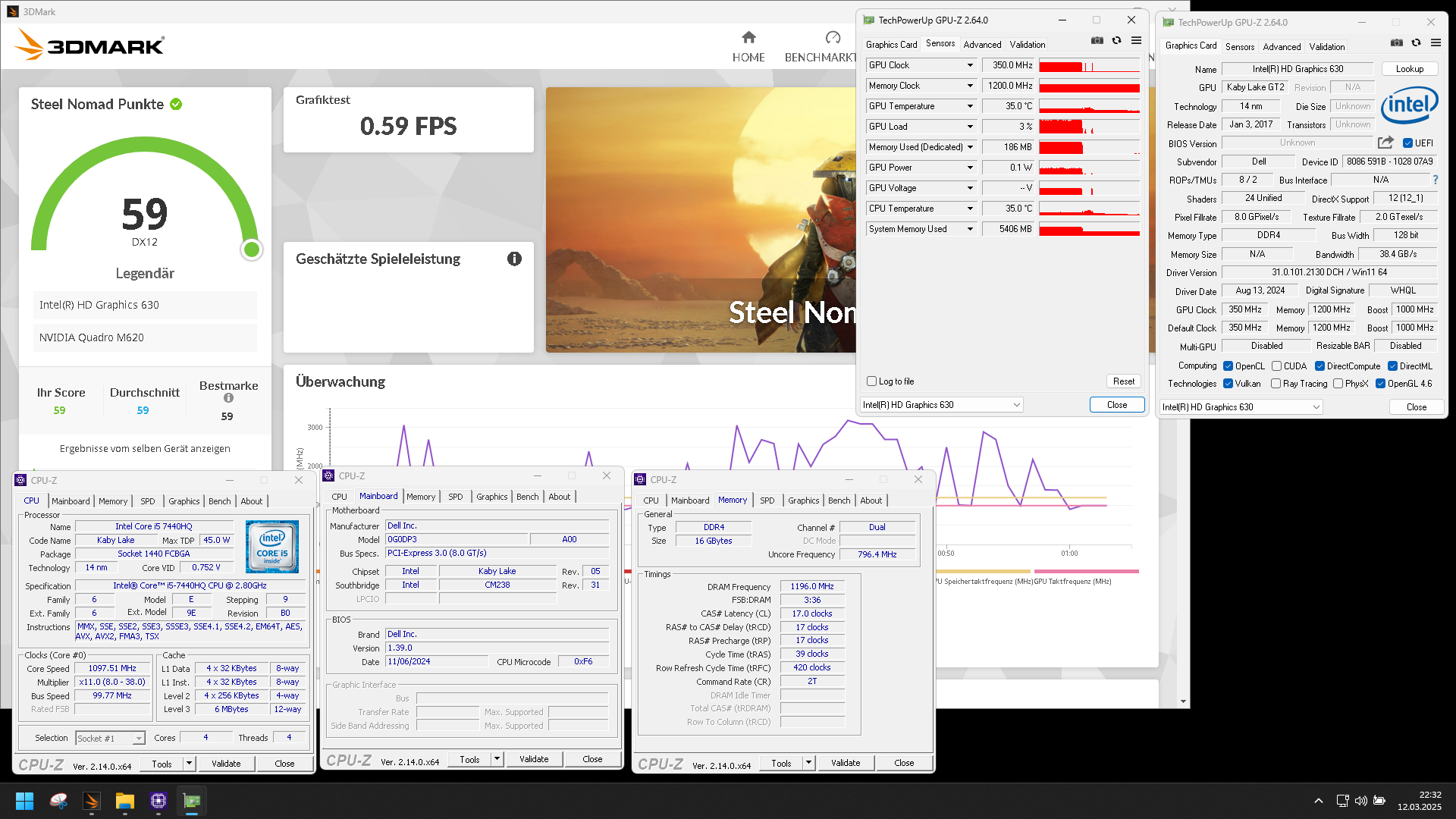Switch to Advanced tab in GPU-Z Sensors window
Viewport: 1456px width, 819px height.
click(x=982, y=45)
